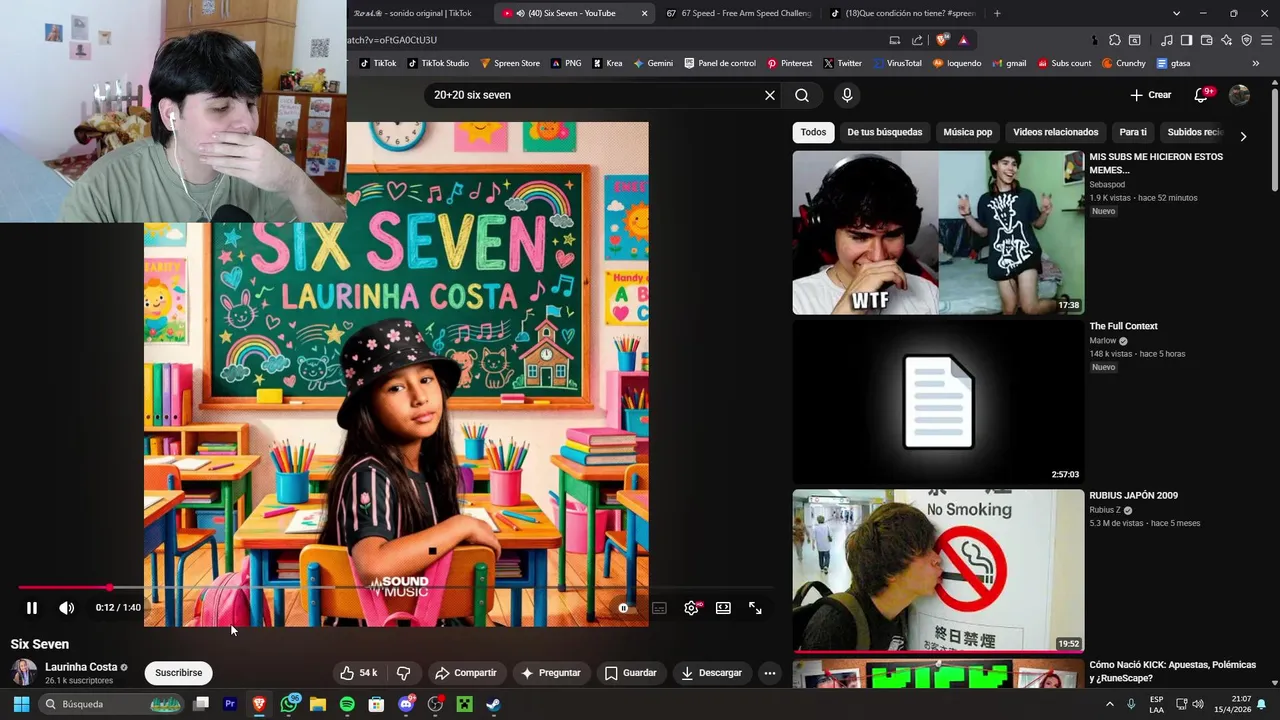Open the Leo AI sparkle icon
This screenshot has height=720, width=1280.
(1226, 40)
